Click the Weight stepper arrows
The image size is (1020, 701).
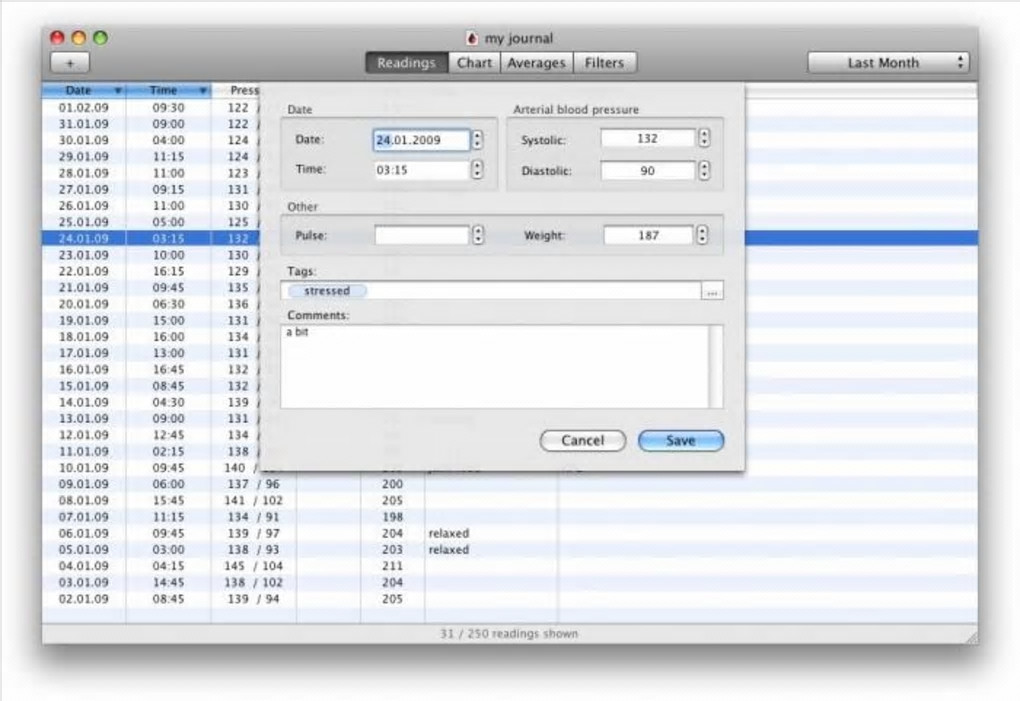(x=702, y=235)
